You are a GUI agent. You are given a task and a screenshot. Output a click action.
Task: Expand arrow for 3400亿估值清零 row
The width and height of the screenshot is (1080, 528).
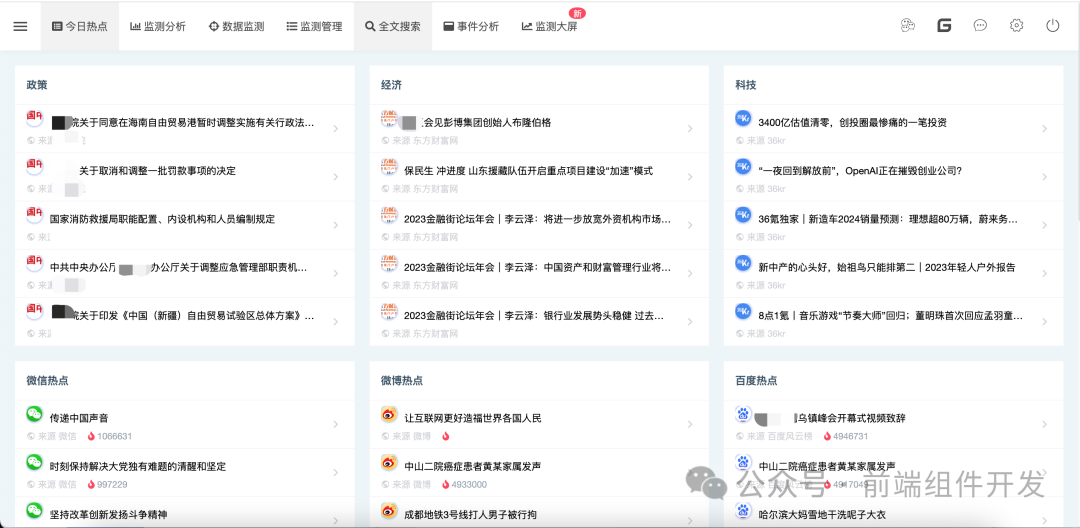[x=1044, y=129]
